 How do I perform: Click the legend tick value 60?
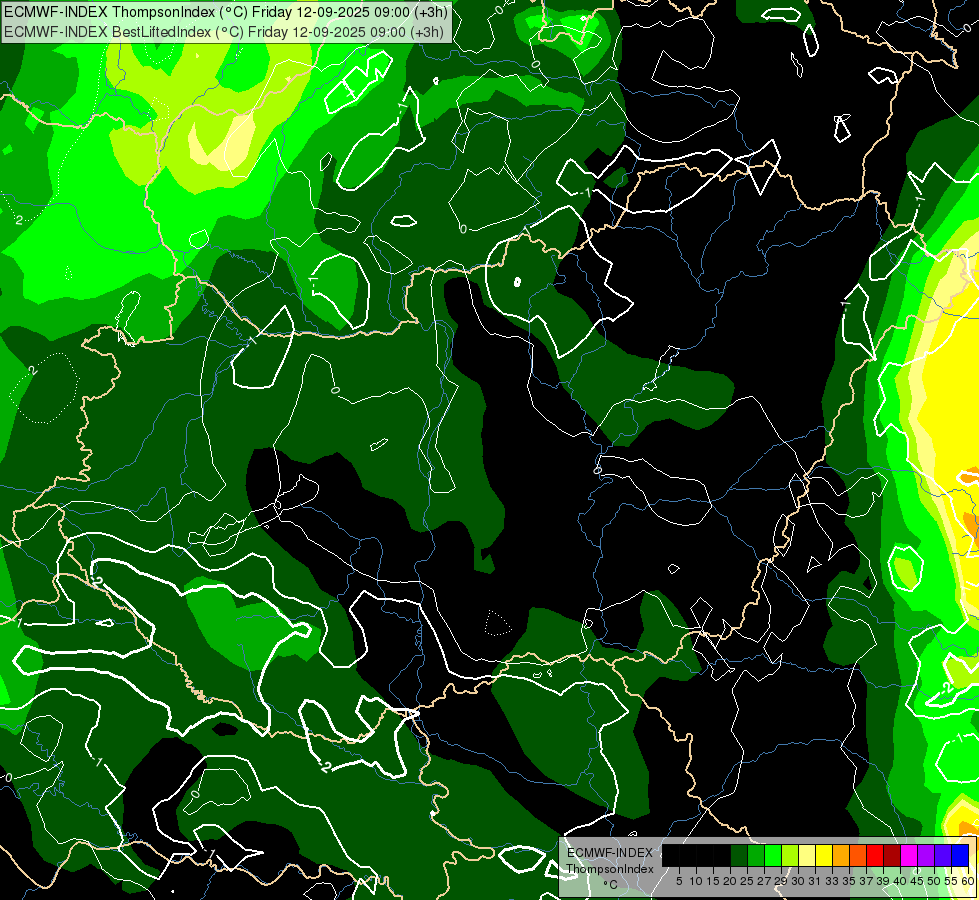[x=968, y=881]
